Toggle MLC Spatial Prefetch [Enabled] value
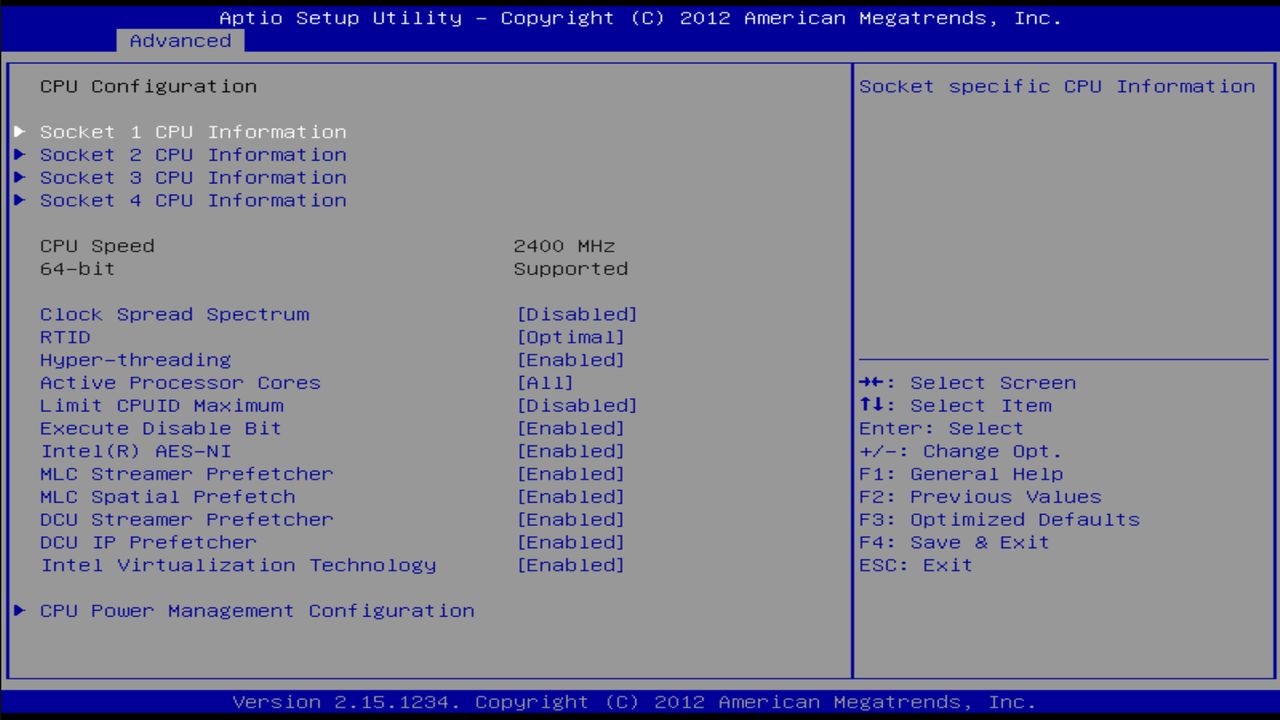1280x720 pixels. (x=571, y=497)
